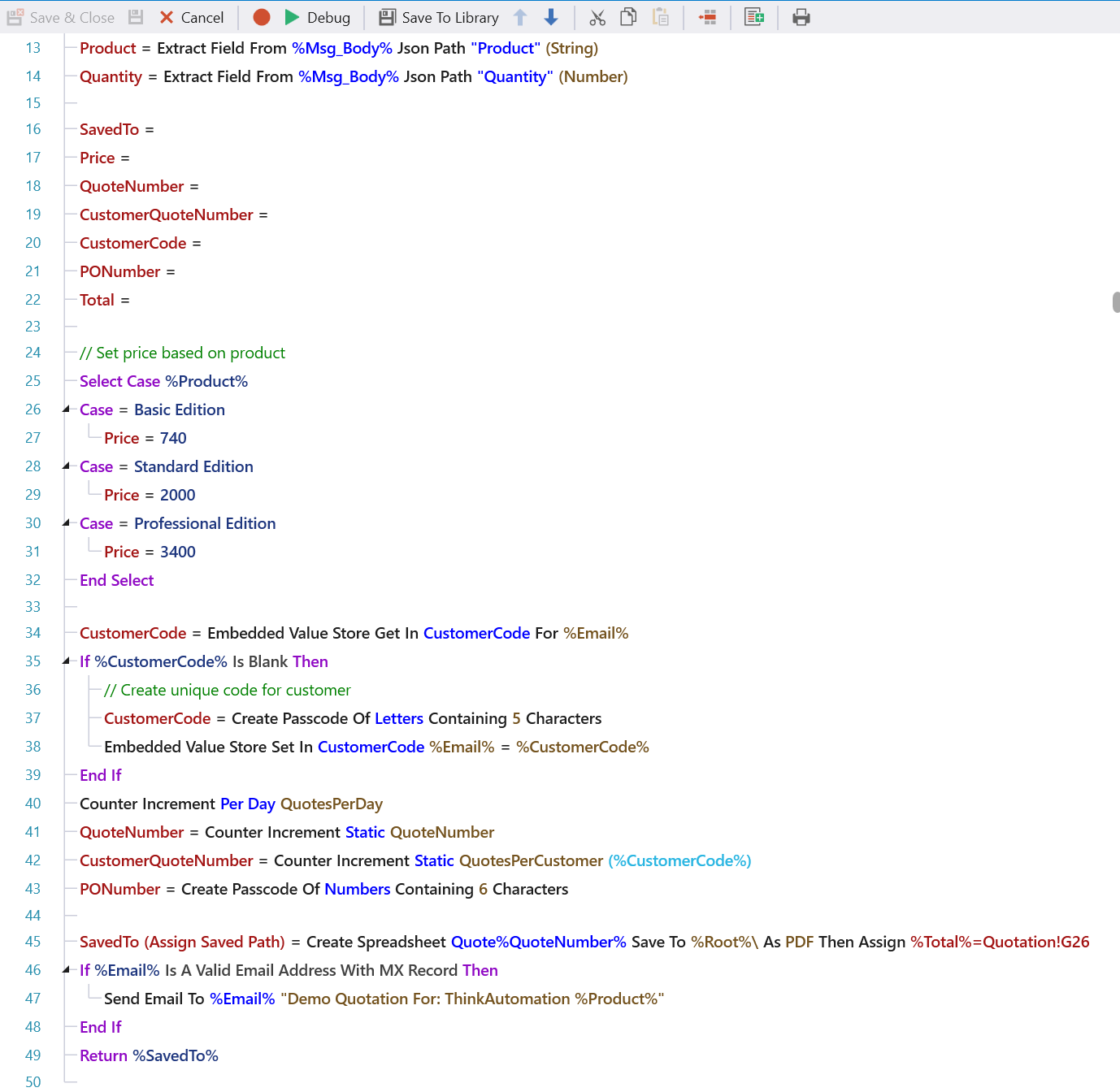Click the 'Price = 740' line

coord(145,438)
